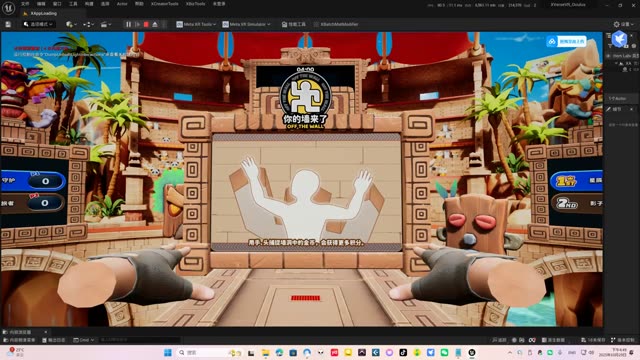Screen dimensions: 640x360
Task: Show hidden system tray icons
Action: click(510, 353)
